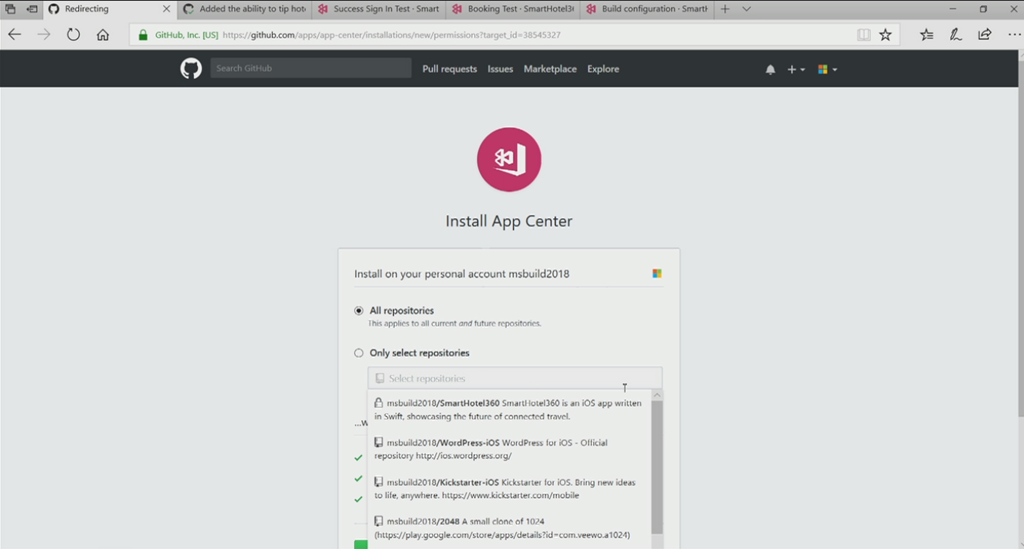Open the GitHub notifications bell
This screenshot has height=549, width=1024.
[770, 70]
